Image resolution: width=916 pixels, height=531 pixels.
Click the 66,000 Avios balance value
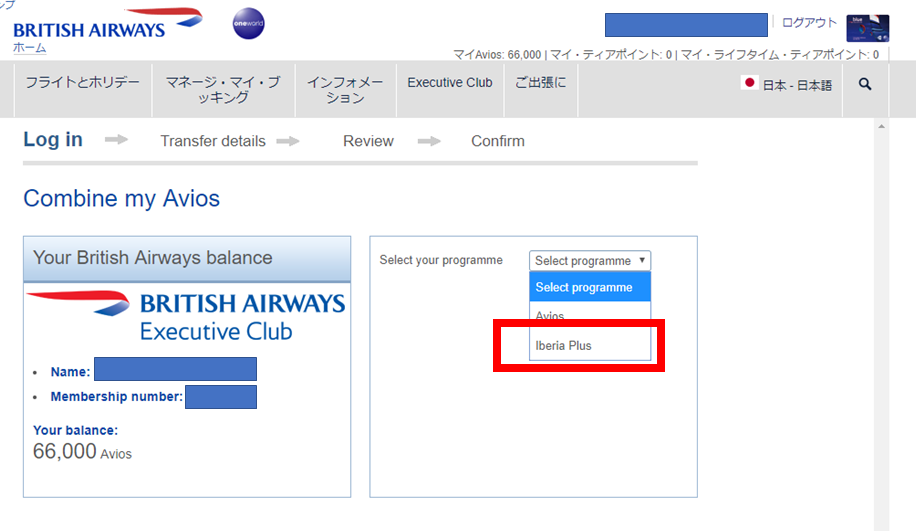pos(82,452)
